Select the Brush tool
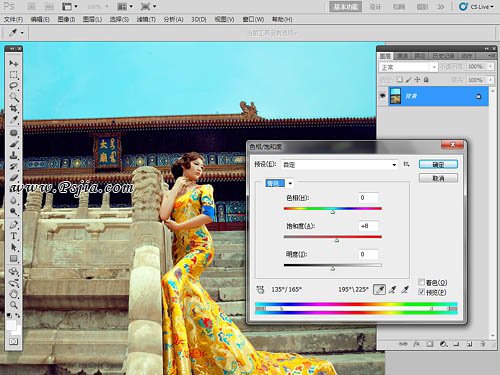The image size is (500, 375). [14, 144]
